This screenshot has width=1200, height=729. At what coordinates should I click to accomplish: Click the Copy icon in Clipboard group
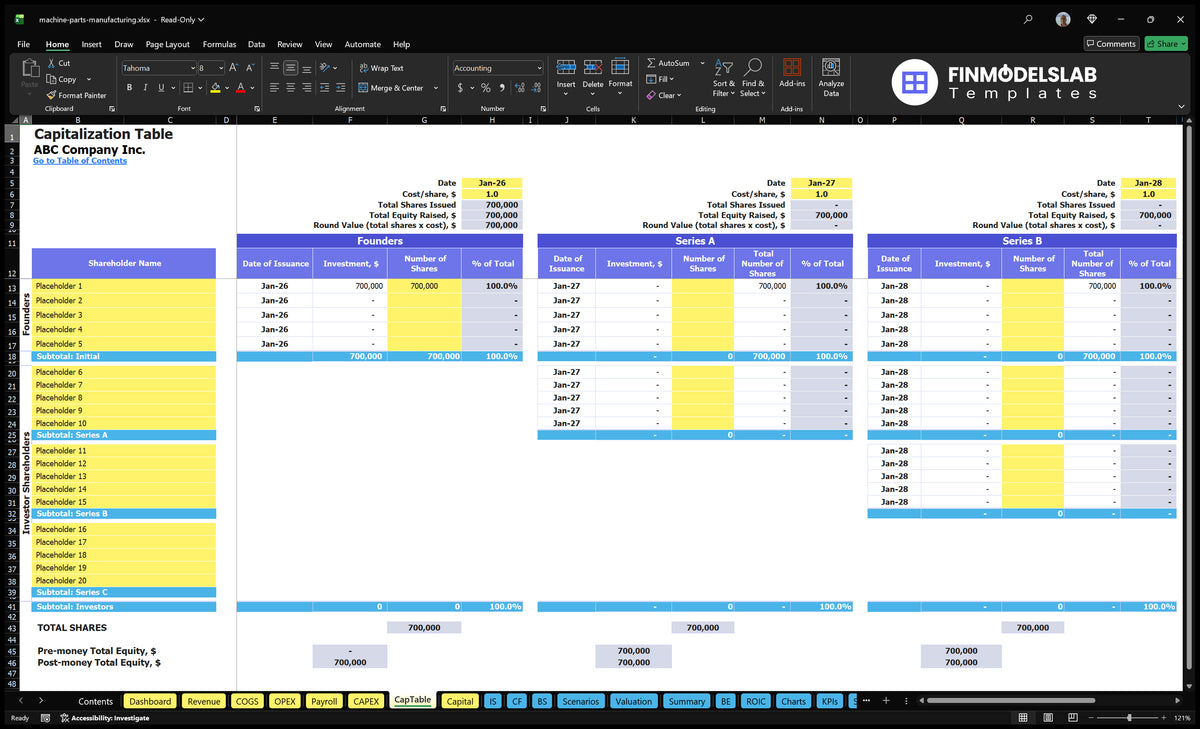50,79
